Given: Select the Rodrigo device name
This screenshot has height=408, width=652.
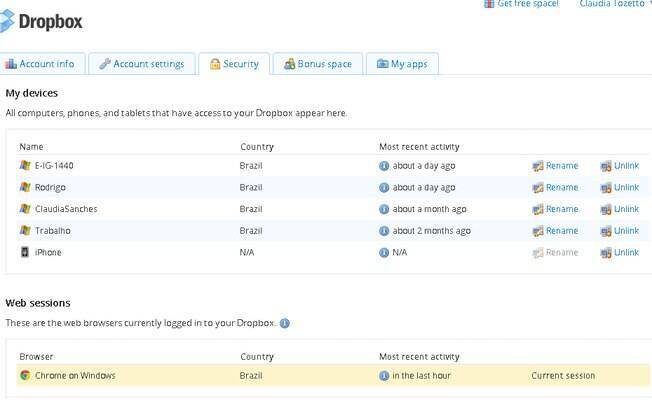Looking at the screenshot, I should [x=50, y=188].
